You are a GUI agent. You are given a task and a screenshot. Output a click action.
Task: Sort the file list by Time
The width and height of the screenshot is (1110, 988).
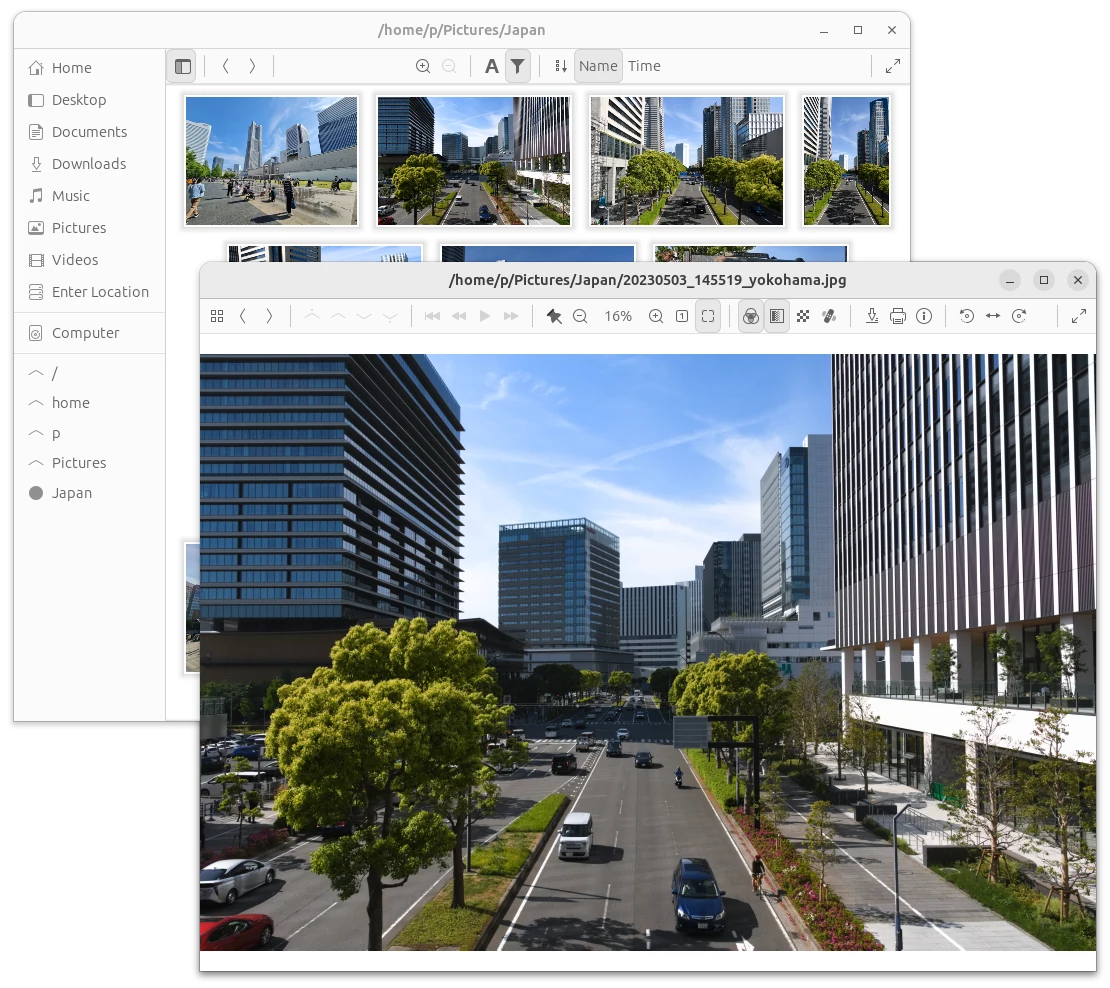point(644,66)
